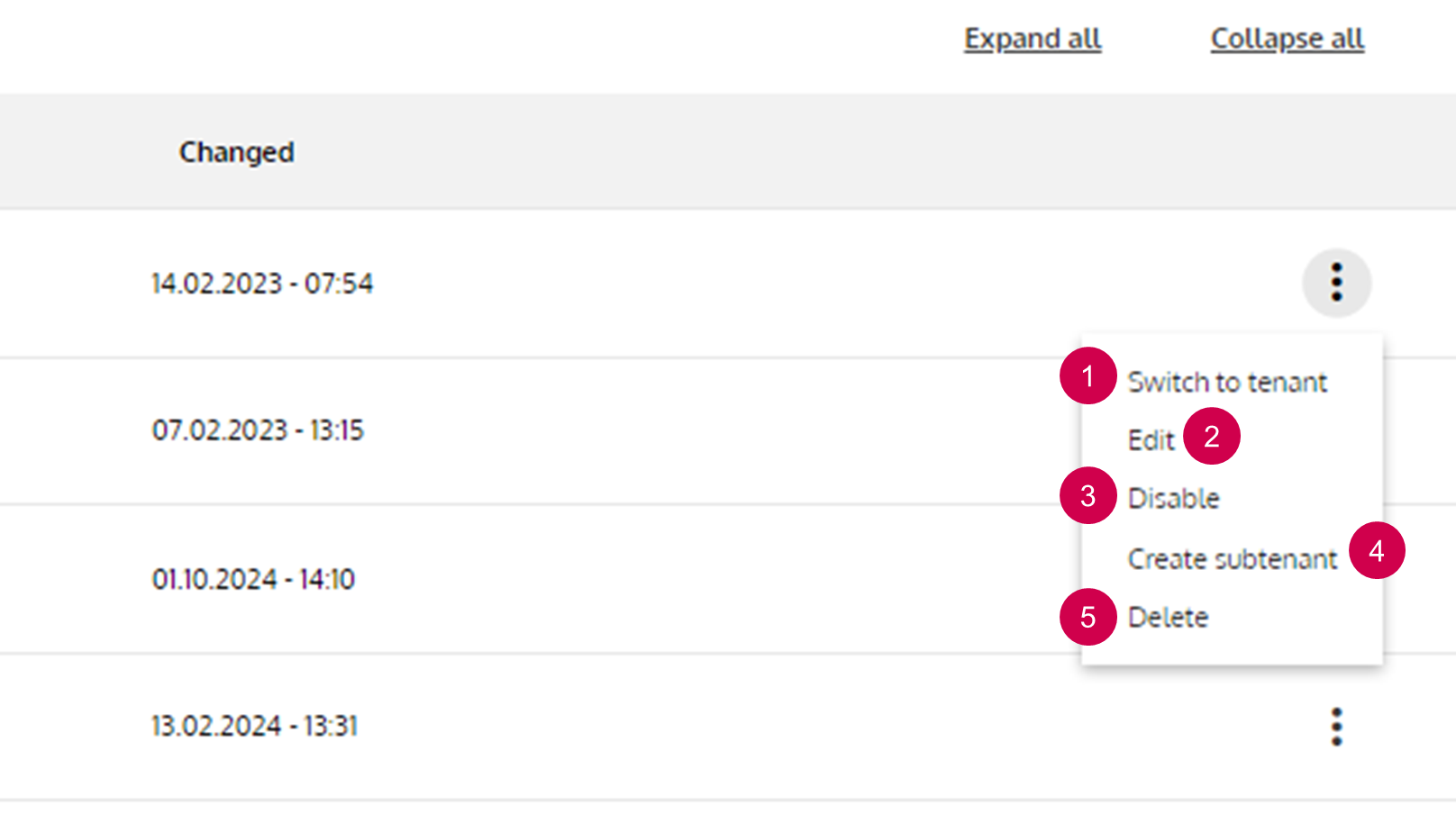Disable the tenant via the context menu

(1173, 499)
